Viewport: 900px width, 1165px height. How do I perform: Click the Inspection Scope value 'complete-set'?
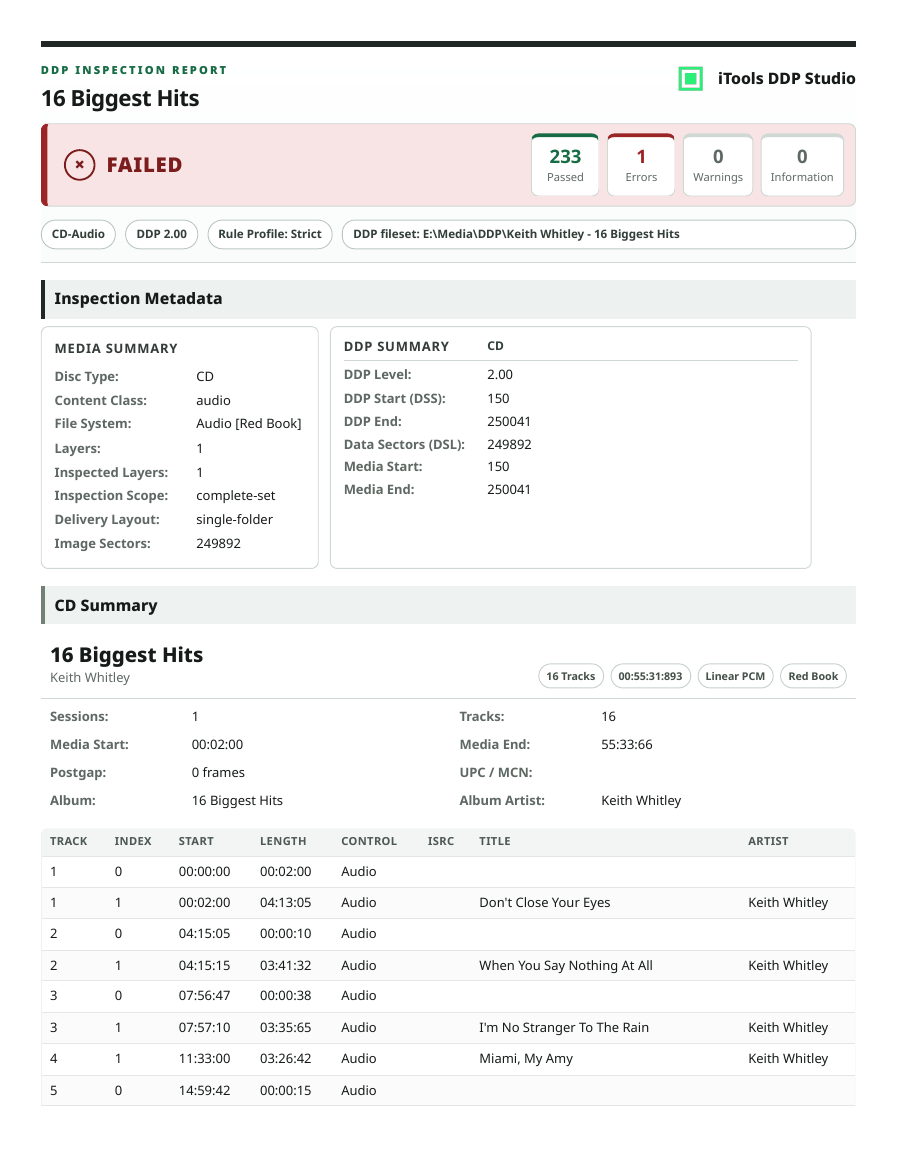pyautogui.click(x=236, y=496)
